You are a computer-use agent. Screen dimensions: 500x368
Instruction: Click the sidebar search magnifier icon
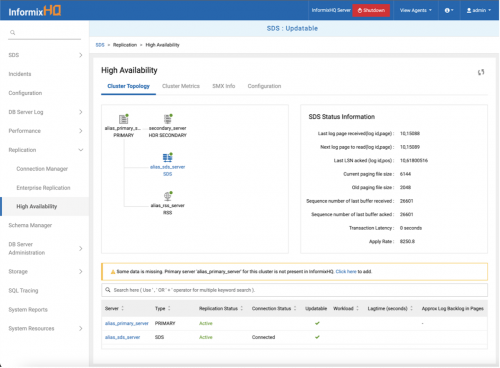click(x=13, y=33)
